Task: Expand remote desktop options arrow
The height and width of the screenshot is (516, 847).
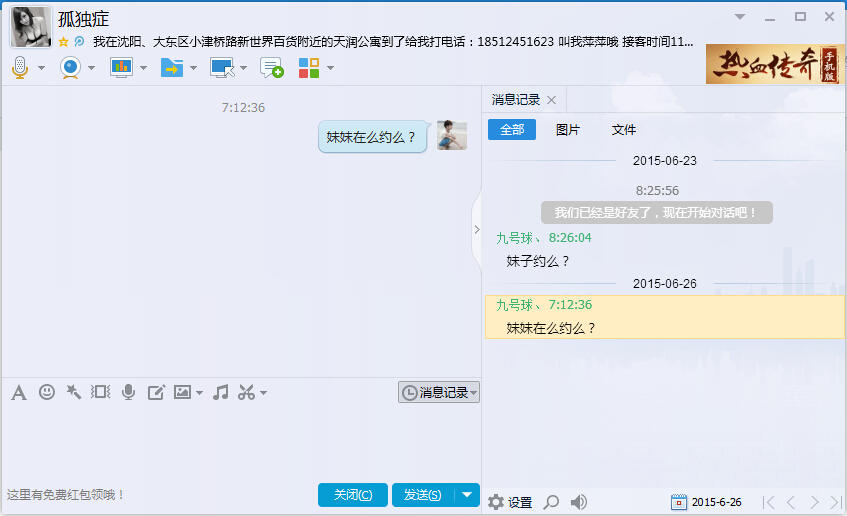Action: (x=244, y=68)
